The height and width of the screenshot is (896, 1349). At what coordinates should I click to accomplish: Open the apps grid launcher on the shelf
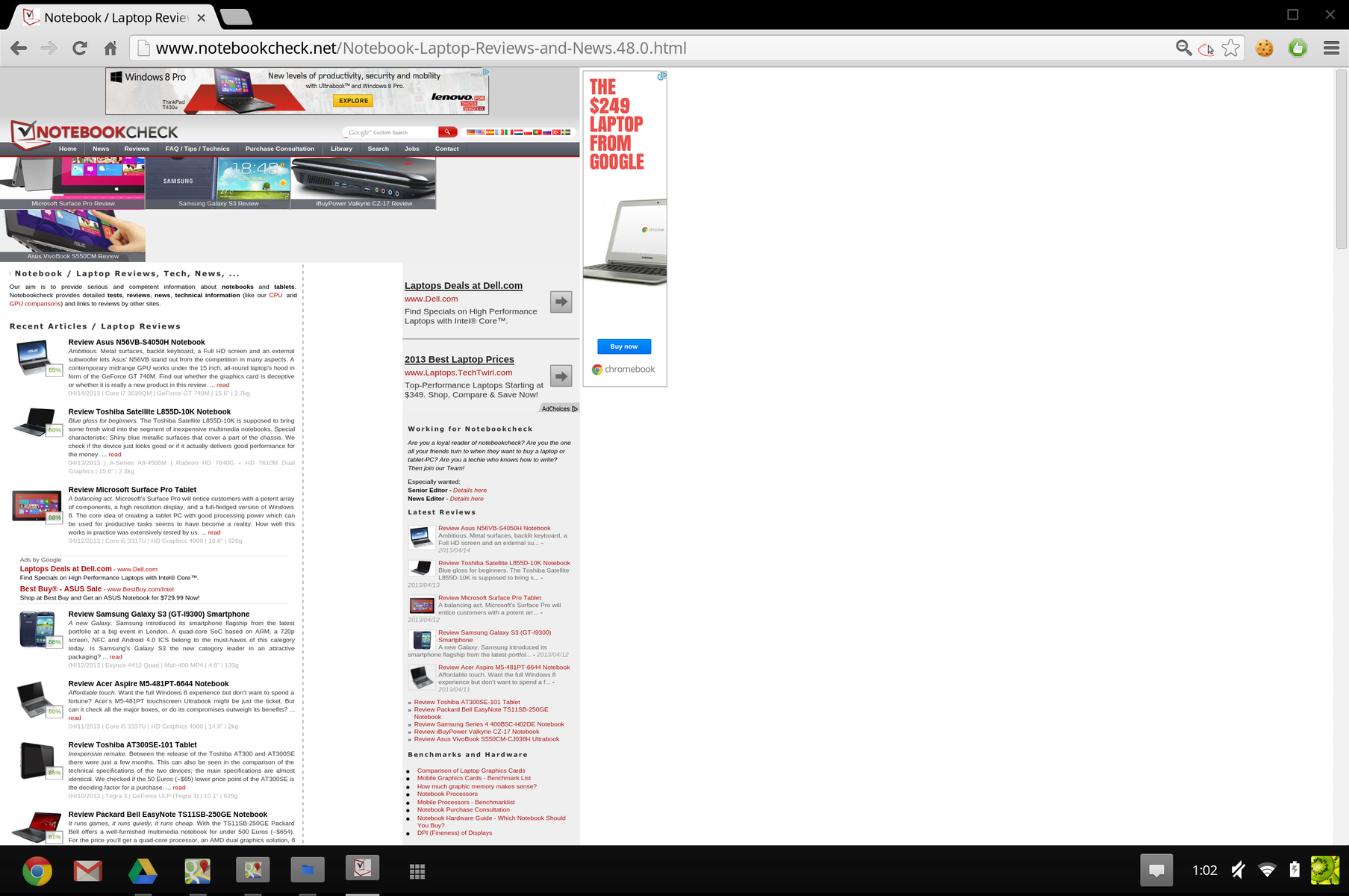click(x=417, y=871)
